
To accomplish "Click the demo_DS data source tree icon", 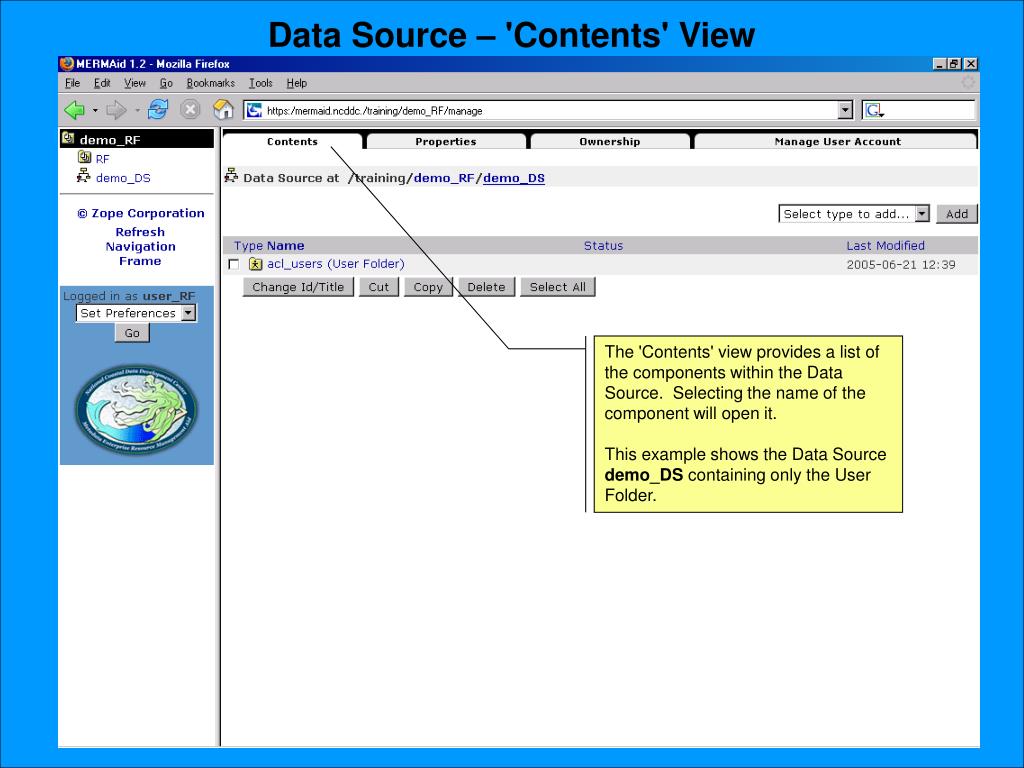I will point(84,176).
